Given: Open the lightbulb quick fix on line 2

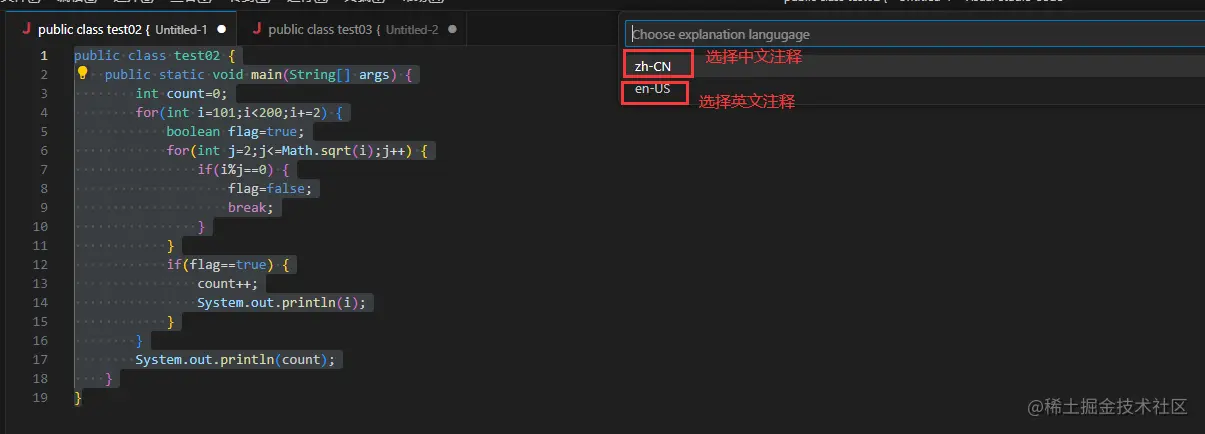Looking at the screenshot, I should coord(83,74).
